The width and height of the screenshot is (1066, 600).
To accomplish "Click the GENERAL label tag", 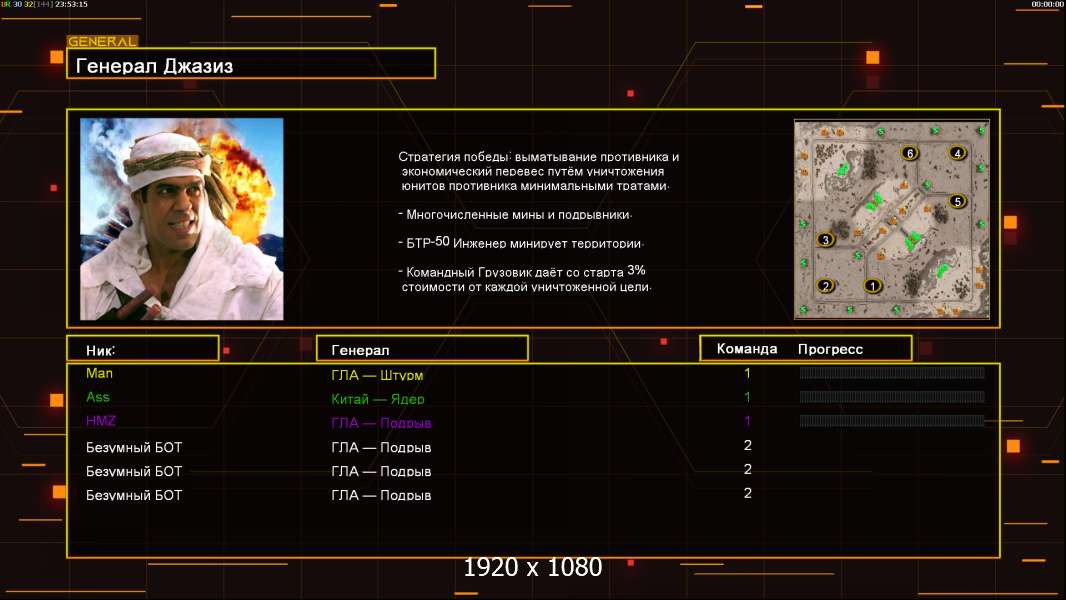I will click(103, 41).
